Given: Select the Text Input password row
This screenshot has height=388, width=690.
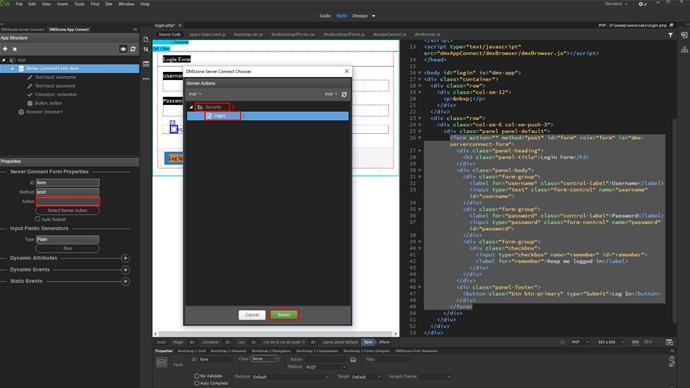Looking at the screenshot, I should pyautogui.click(x=55, y=86).
